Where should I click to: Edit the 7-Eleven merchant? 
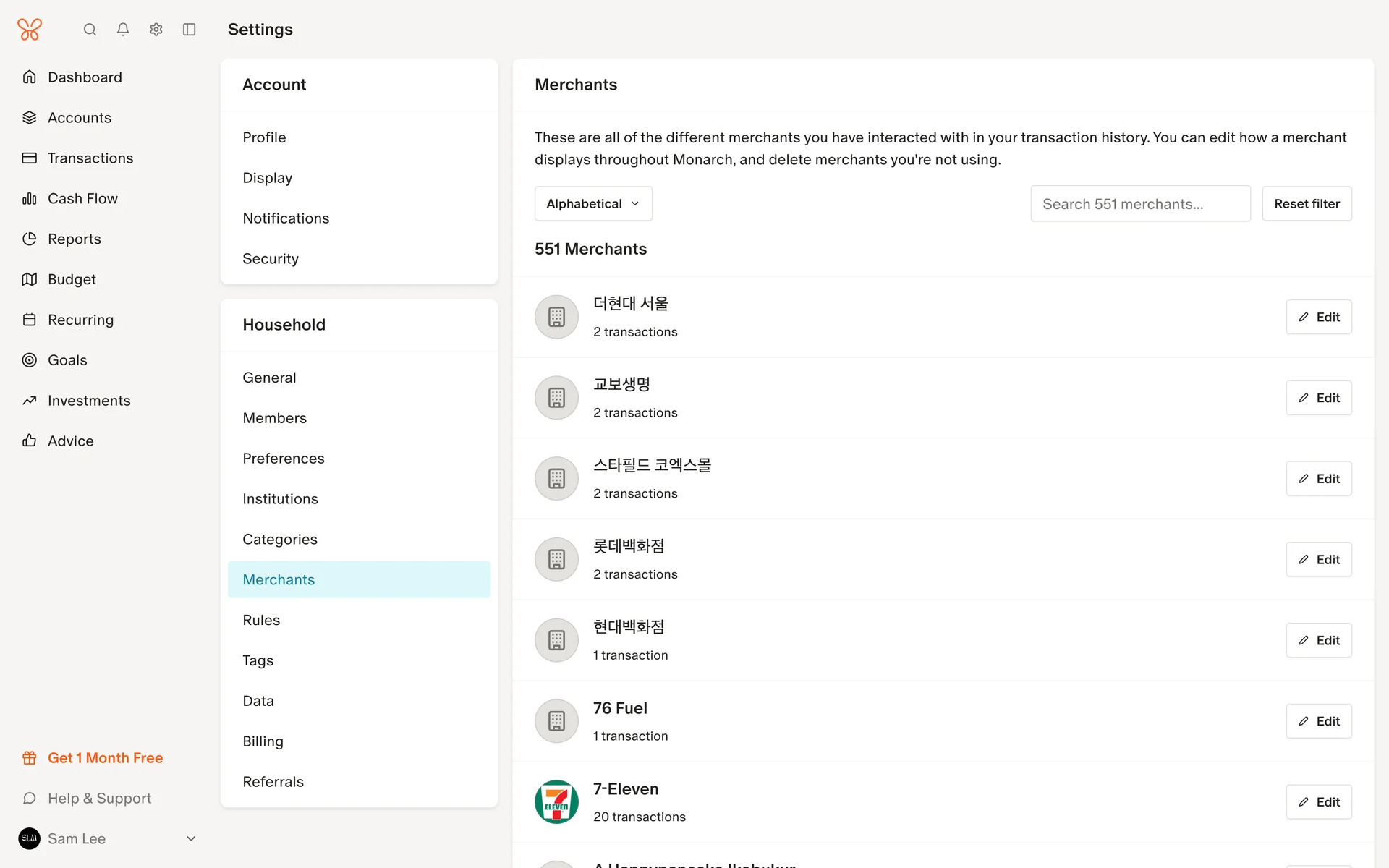pos(1318,802)
